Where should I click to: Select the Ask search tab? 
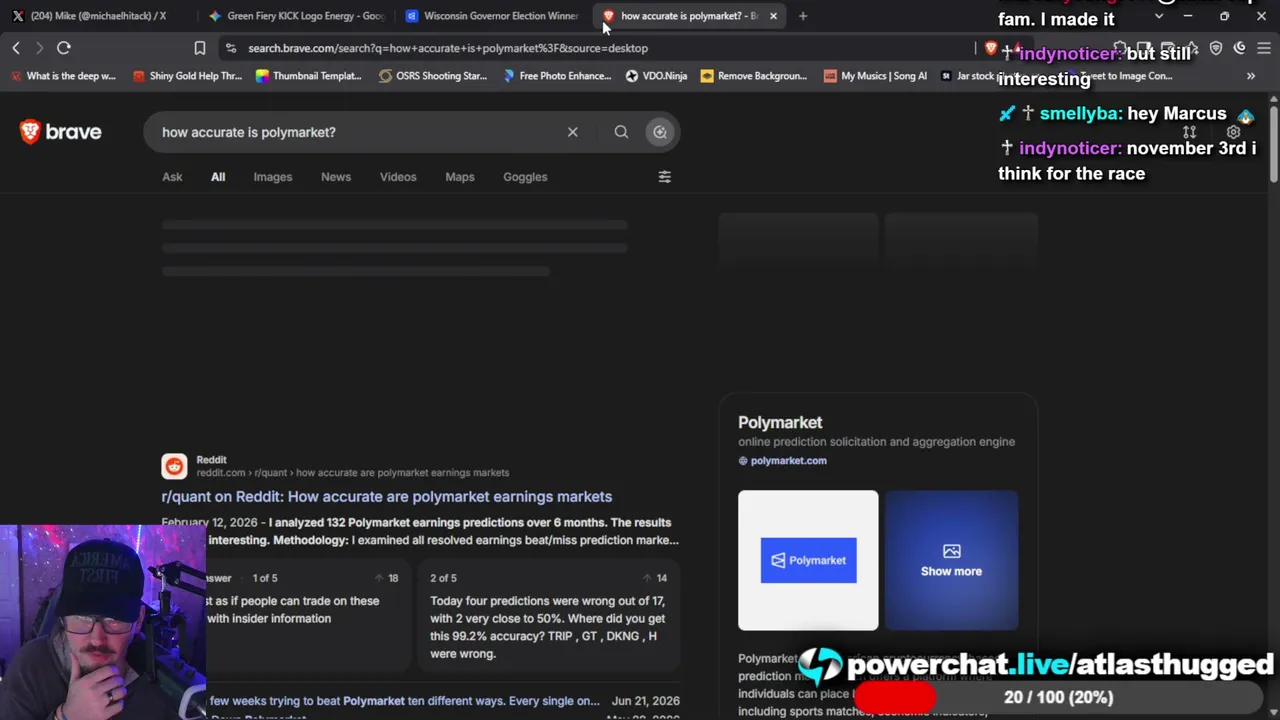(x=172, y=177)
